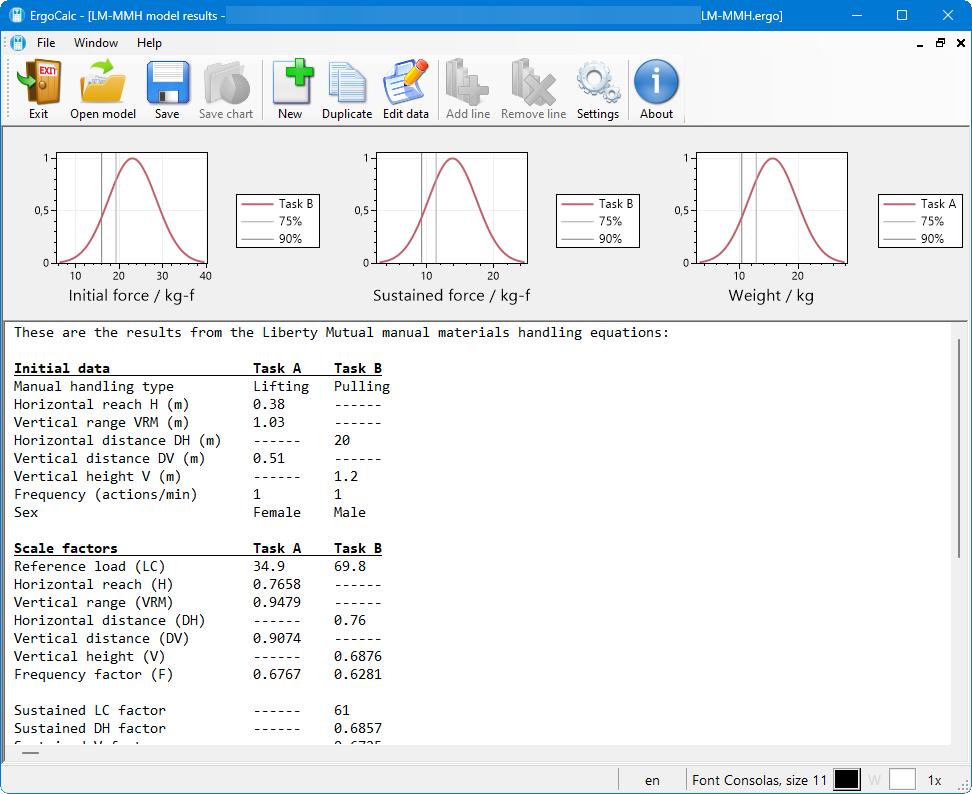This screenshot has width=972, height=794.
Task: Restore the inner document window
Action: tap(940, 43)
